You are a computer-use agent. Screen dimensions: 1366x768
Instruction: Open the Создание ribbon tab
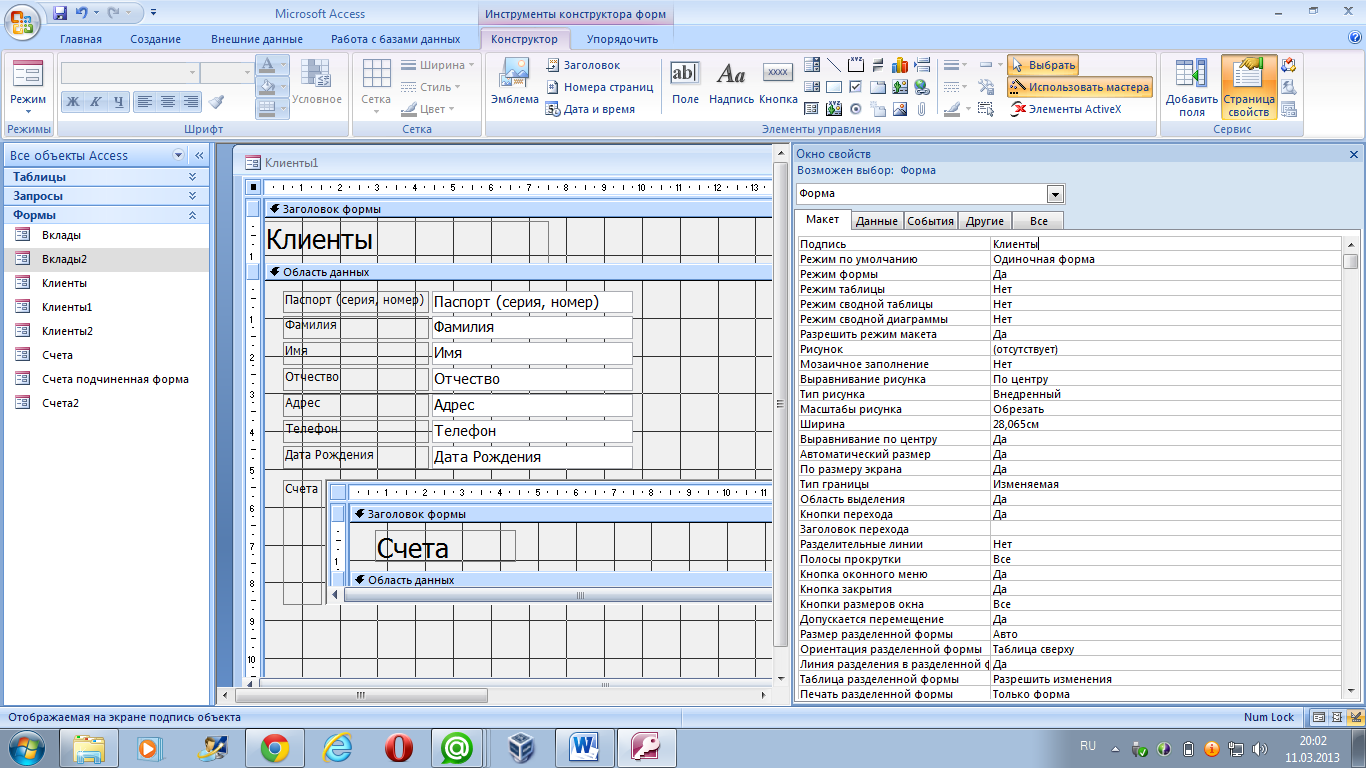(156, 39)
